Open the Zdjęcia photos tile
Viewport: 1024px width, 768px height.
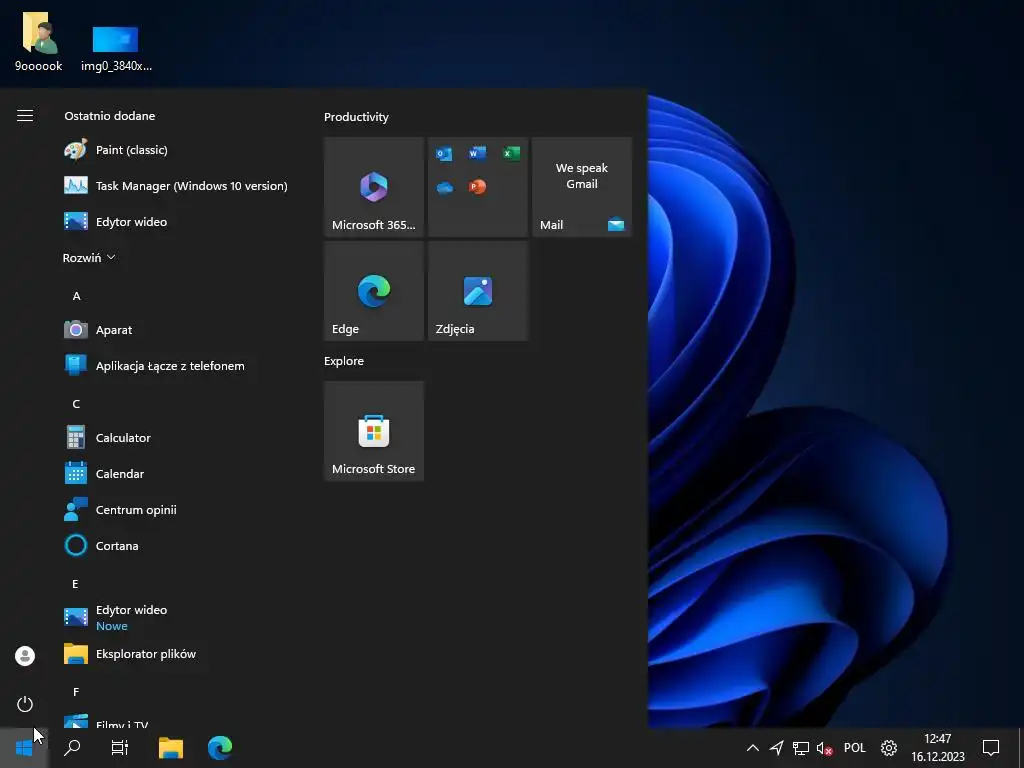478,291
